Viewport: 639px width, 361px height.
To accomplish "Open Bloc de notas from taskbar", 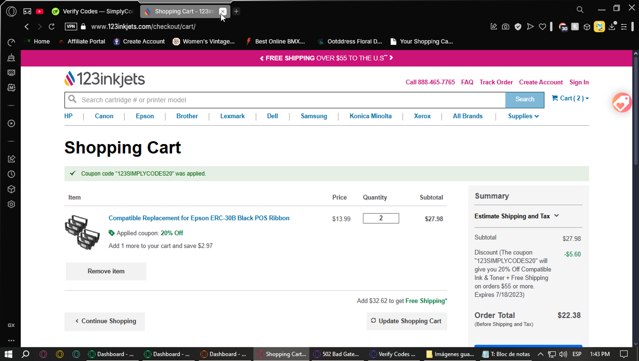I will point(507,354).
